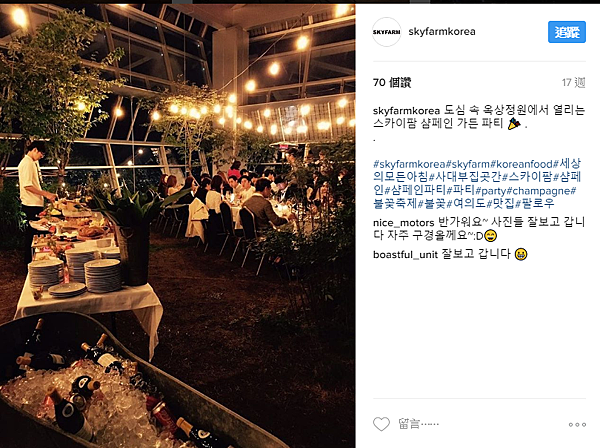The height and width of the screenshot is (448, 600).
Task: Open the three-dots more options menu
Action: click(x=577, y=424)
